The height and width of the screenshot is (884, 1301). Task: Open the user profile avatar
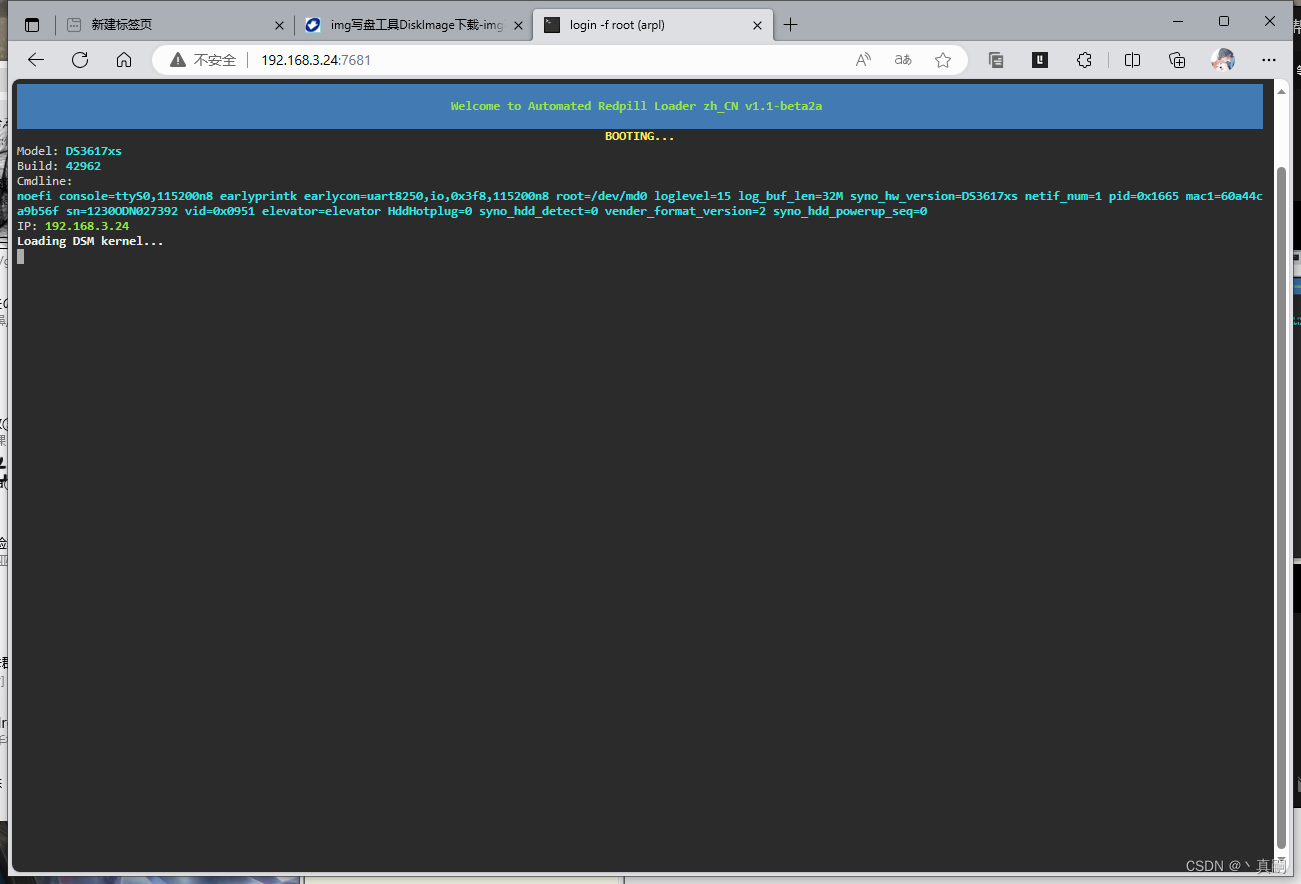click(x=1222, y=60)
